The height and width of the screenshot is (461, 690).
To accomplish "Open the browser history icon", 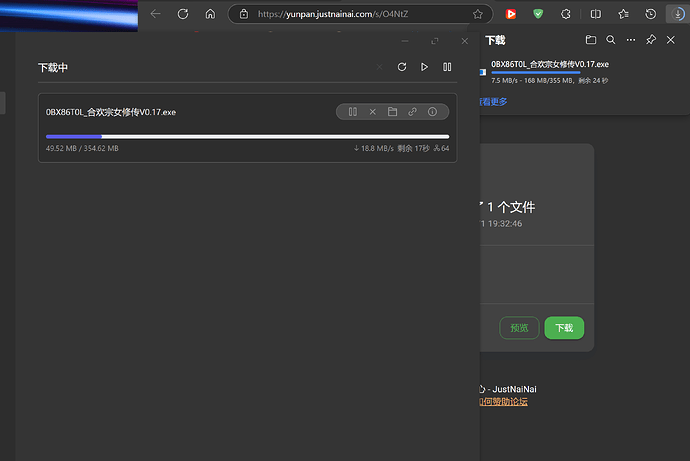I will pos(650,14).
